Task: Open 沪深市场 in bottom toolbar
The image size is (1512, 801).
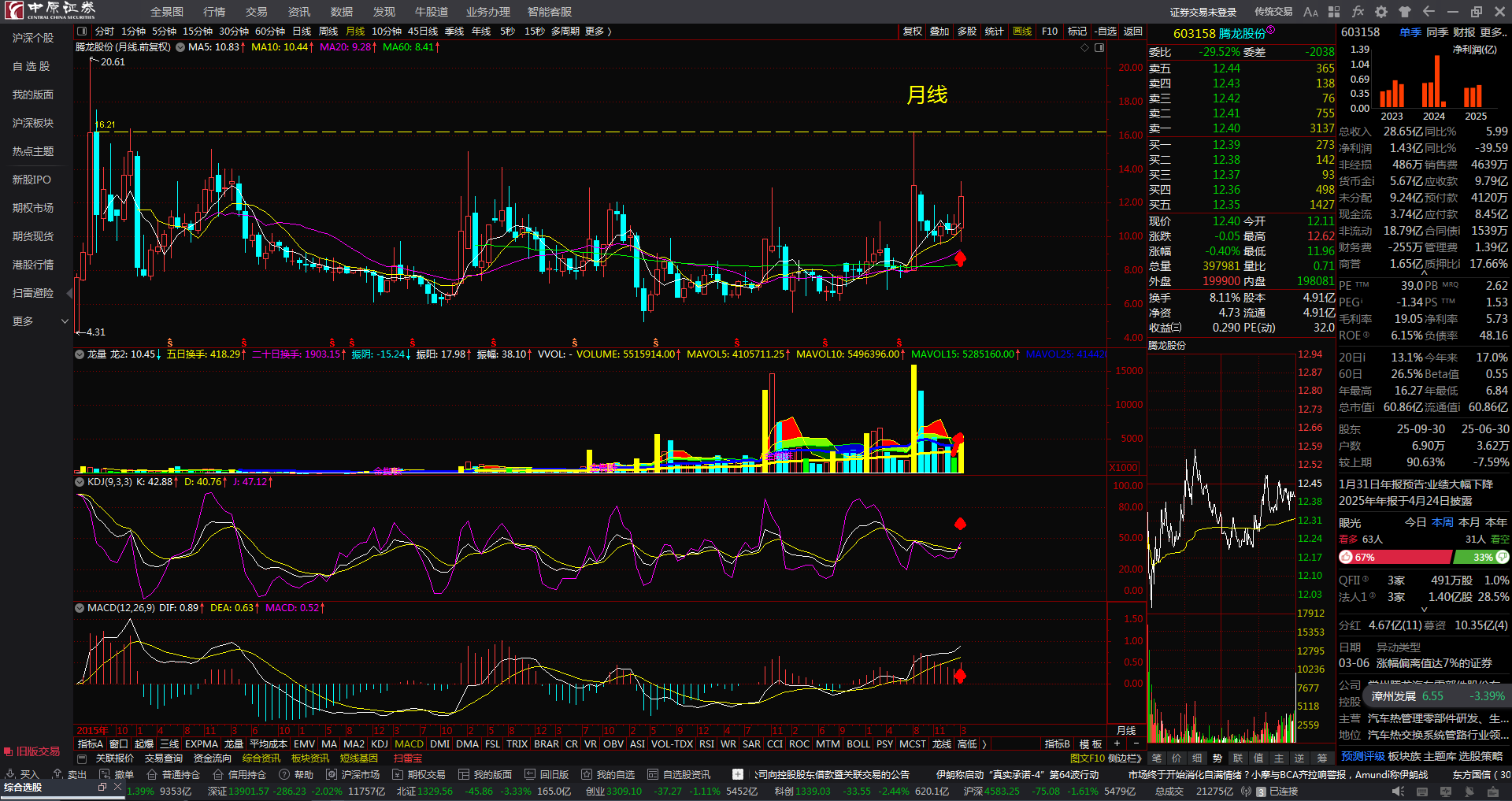Action: (x=353, y=774)
